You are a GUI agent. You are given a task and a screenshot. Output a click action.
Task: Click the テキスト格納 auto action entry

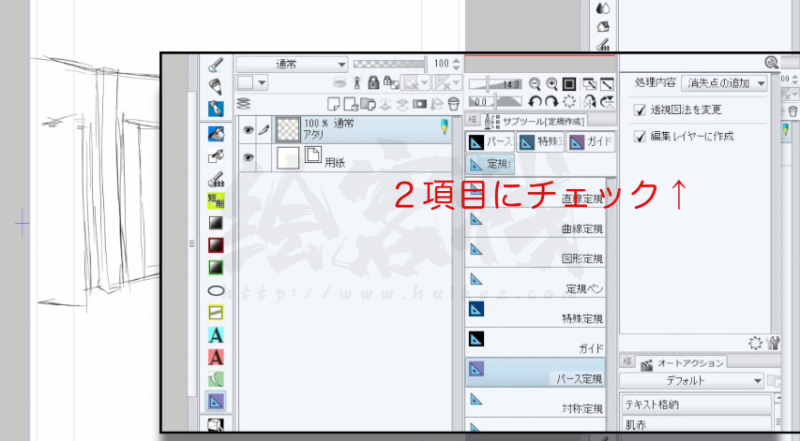coord(694,405)
